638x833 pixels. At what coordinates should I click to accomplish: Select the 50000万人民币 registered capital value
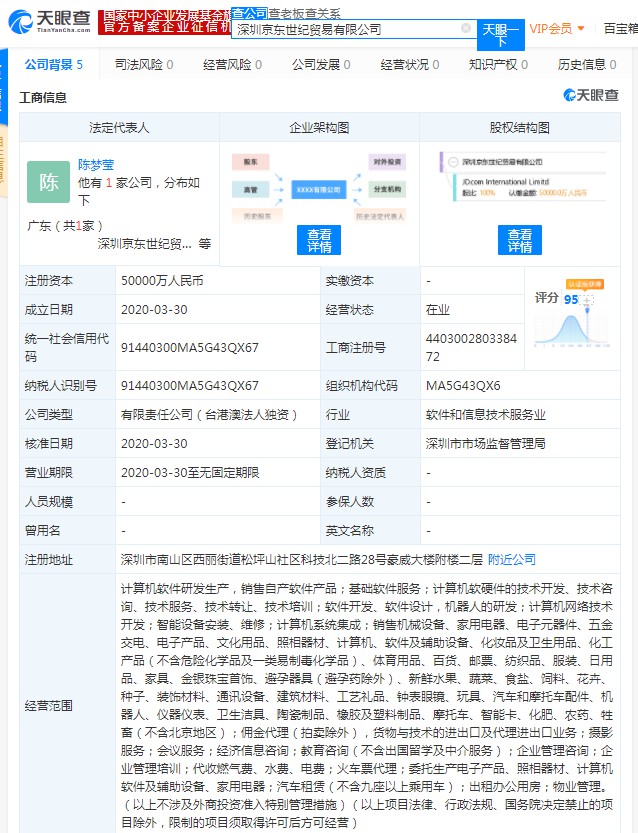(162, 280)
